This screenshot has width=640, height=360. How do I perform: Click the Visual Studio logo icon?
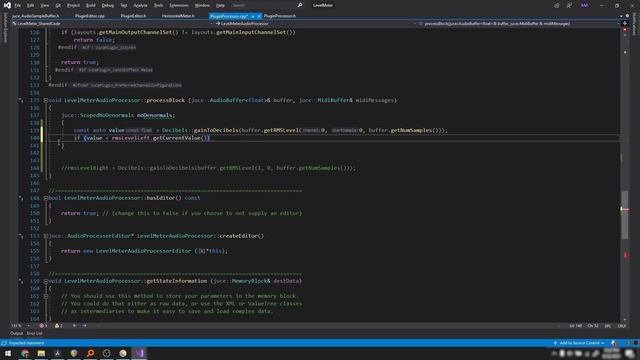click(7, 5)
